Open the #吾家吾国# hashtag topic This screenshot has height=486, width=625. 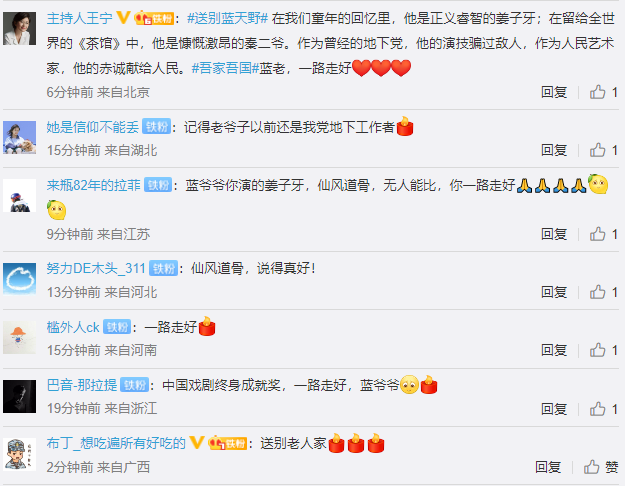tap(225, 68)
